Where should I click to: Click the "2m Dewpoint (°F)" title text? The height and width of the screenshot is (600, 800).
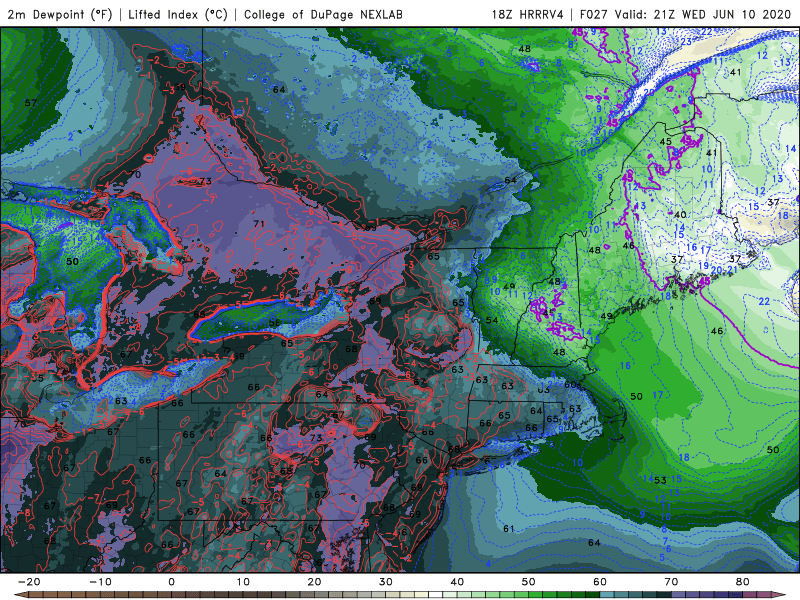click(x=60, y=14)
